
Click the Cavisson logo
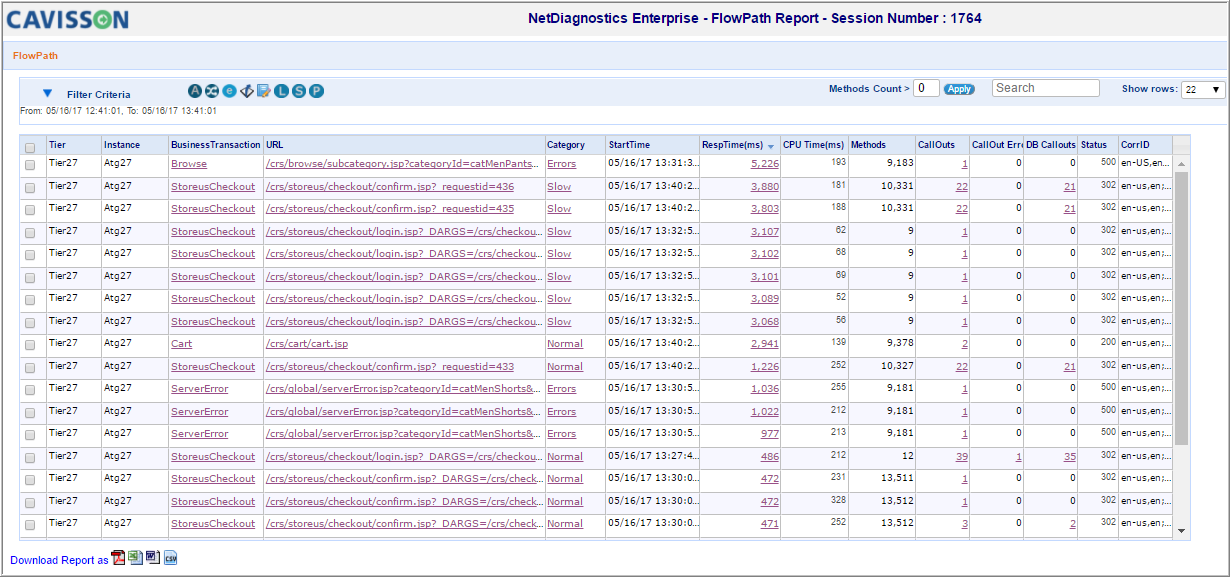pyautogui.click(x=68, y=19)
